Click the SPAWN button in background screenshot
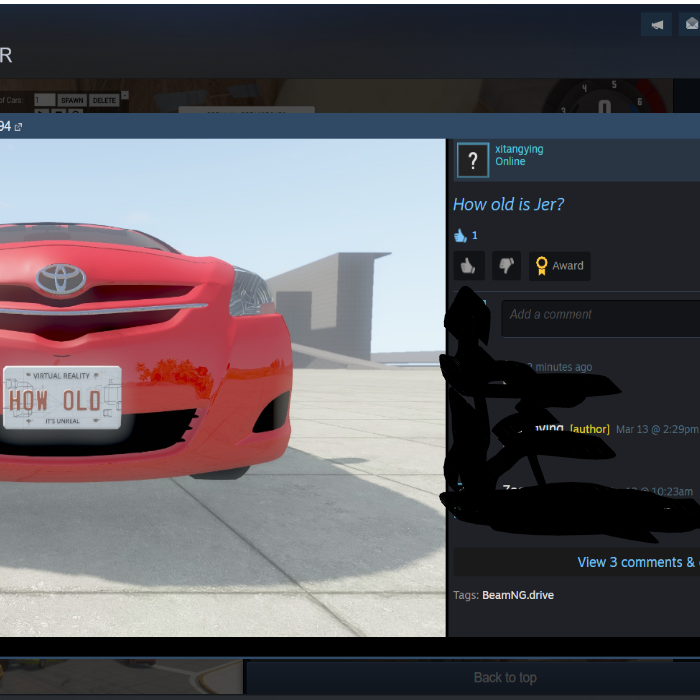 click(x=72, y=100)
